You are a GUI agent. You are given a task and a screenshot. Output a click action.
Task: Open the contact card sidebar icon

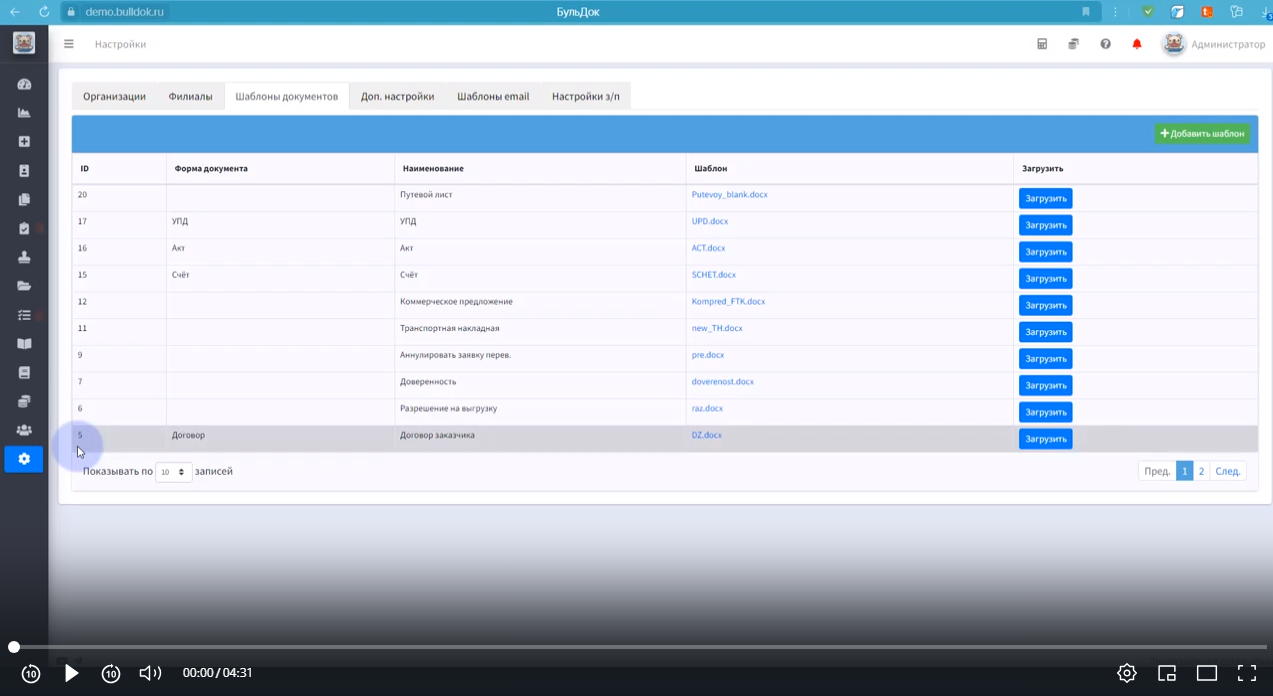tap(24, 171)
